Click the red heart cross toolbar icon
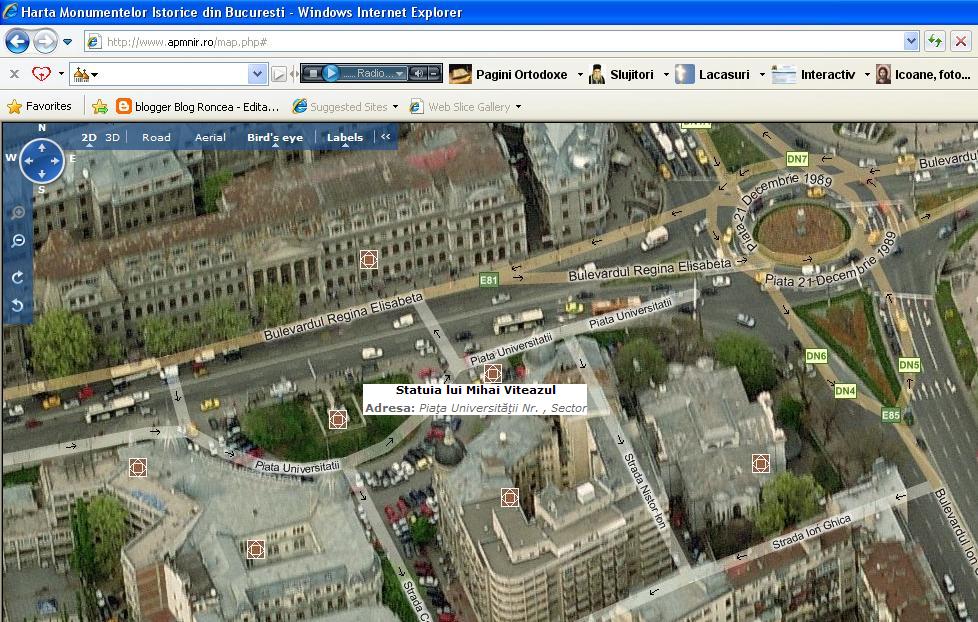The width and height of the screenshot is (978, 622). coord(41,74)
